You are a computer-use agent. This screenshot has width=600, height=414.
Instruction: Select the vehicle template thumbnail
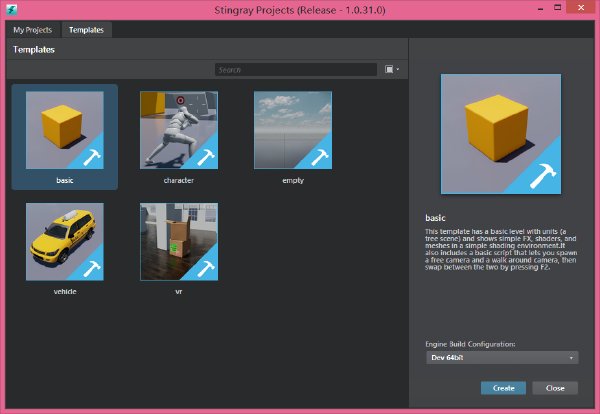click(65, 242)
